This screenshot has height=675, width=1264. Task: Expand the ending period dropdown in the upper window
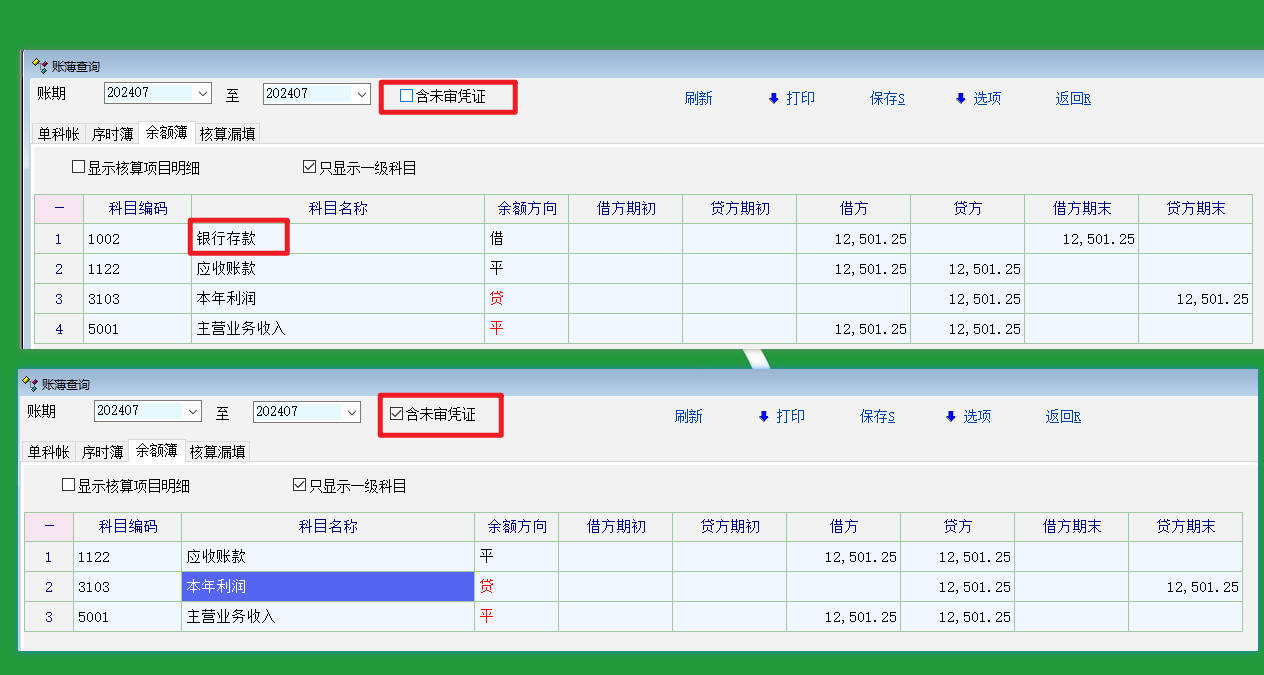362,93
